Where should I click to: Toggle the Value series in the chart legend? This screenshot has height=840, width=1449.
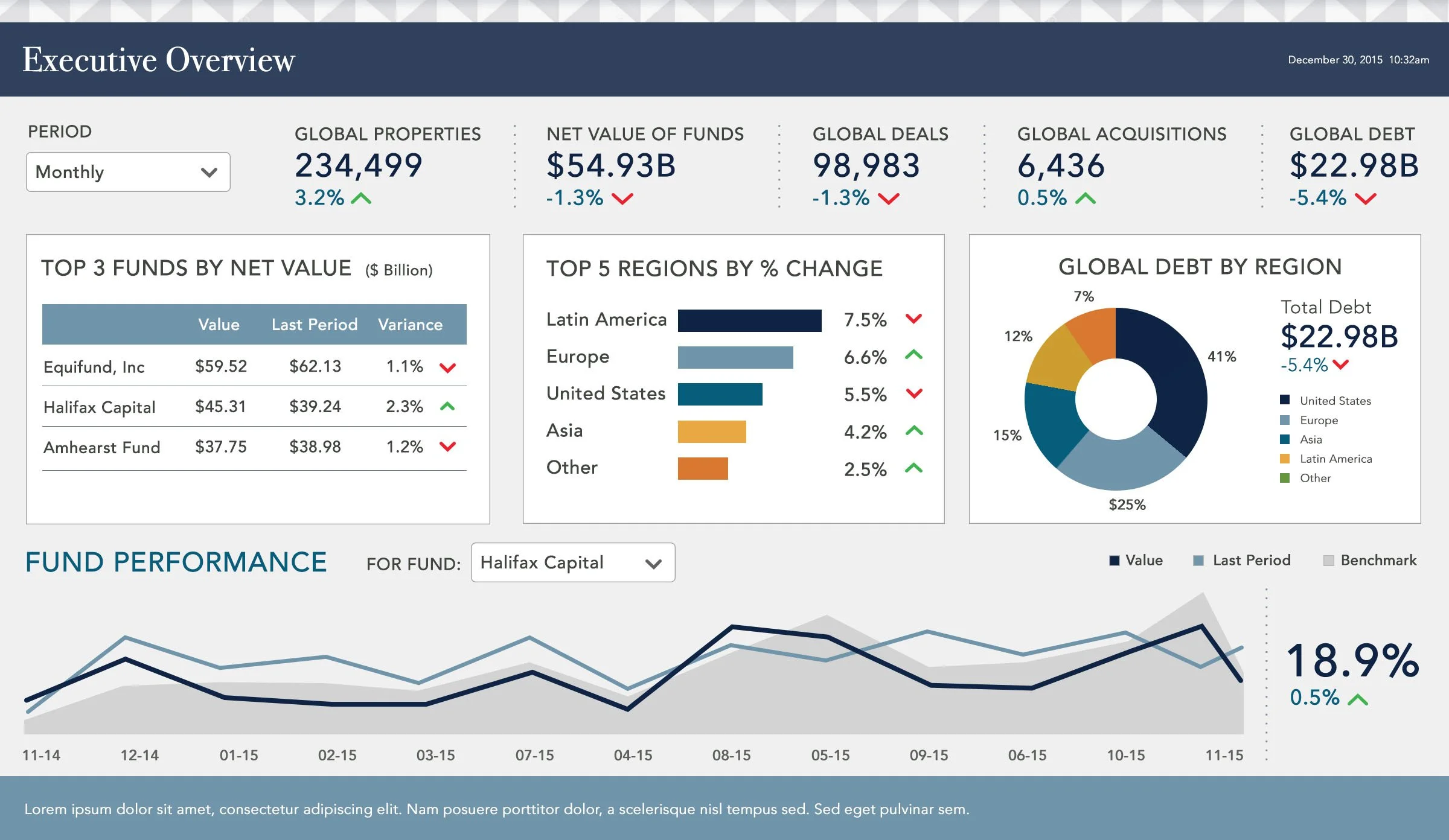pyautogui.click(x=1137, y=560)
